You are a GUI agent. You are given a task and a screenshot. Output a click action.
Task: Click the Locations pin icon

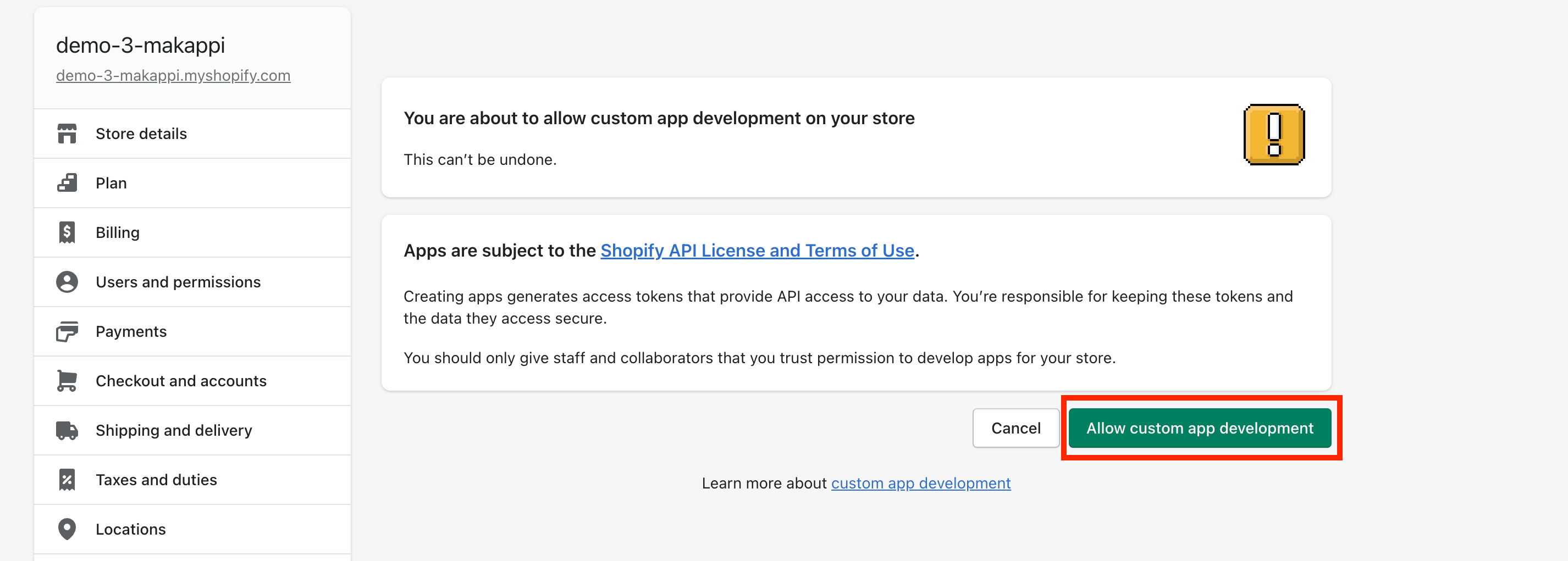pyautogui.click(x=67, y=529)
